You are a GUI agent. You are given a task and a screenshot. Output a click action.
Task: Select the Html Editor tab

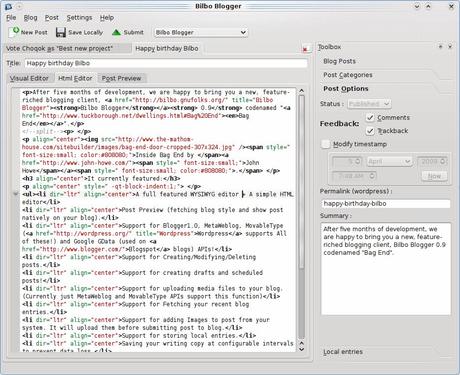tap(75, 78)
